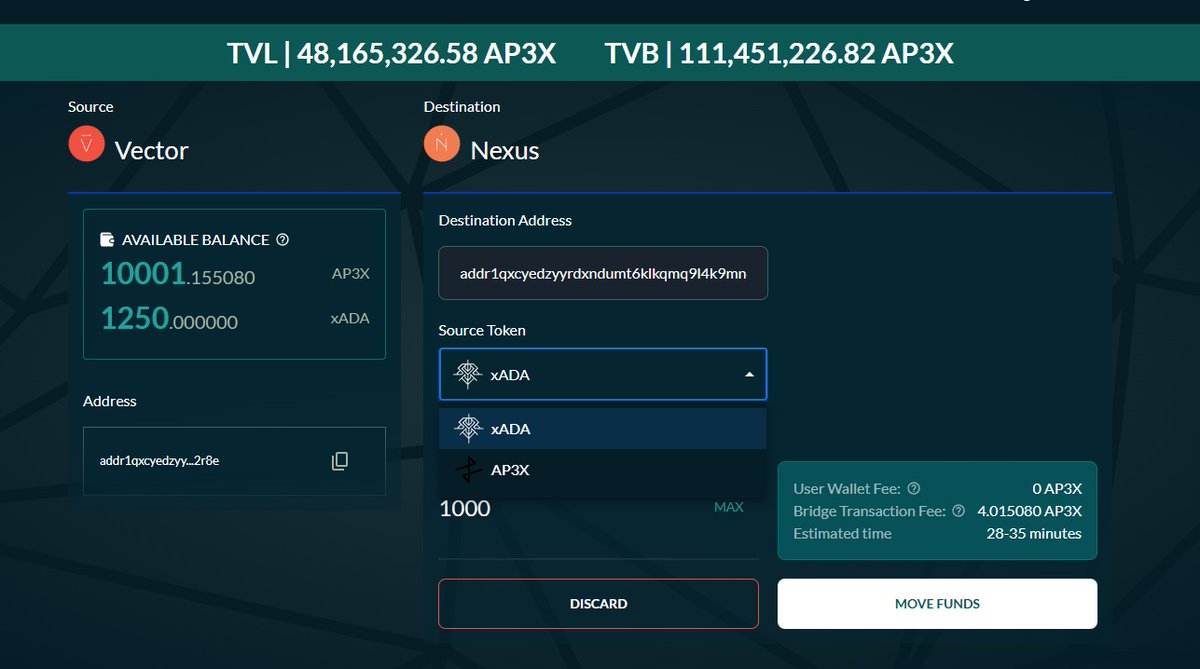Click the Source Token label
This screenshot has width=1200, height=669.
tap(482, 330)
